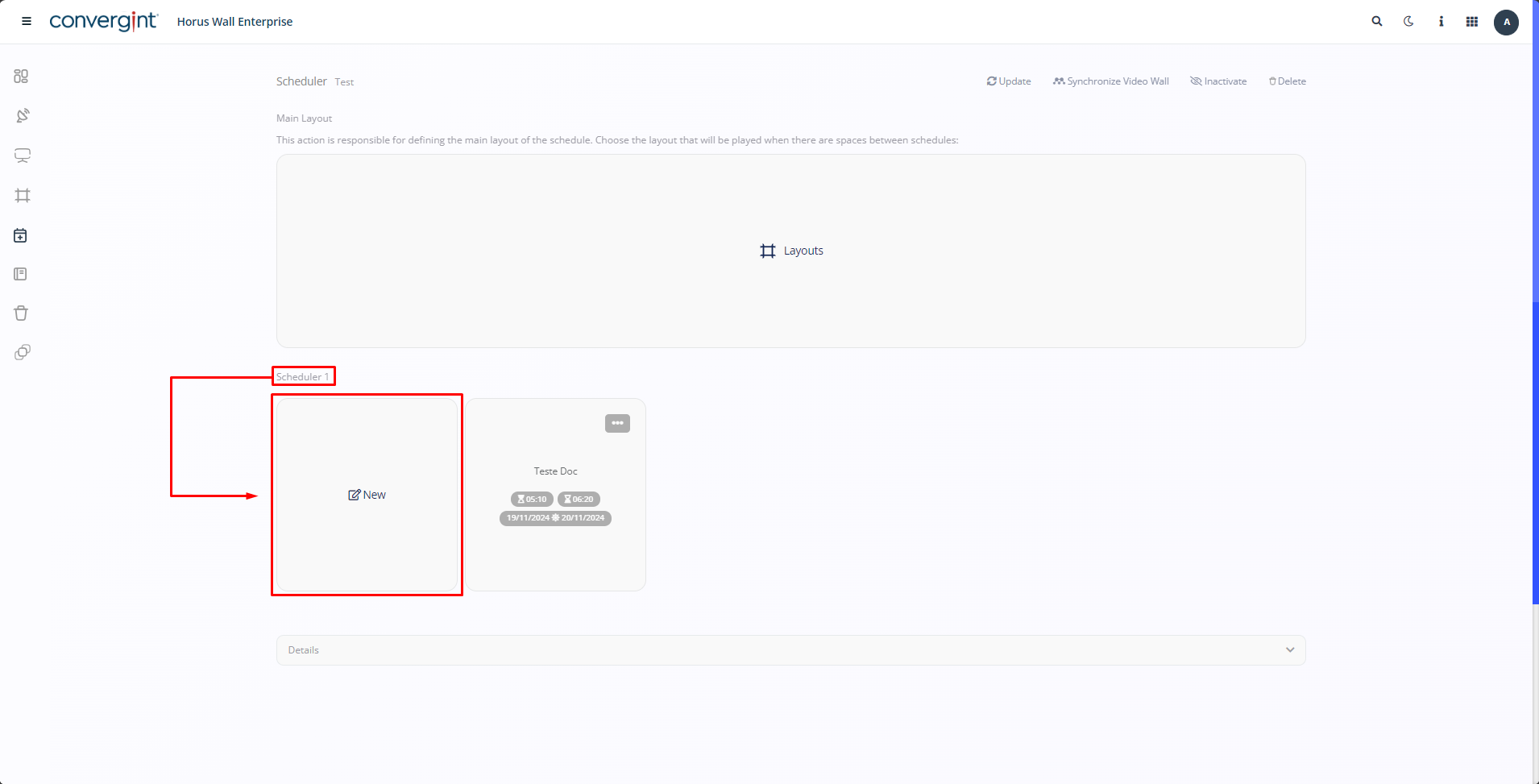Click the New schedule card
This screenshot has width=1539, height=784.
pos(367,495)
